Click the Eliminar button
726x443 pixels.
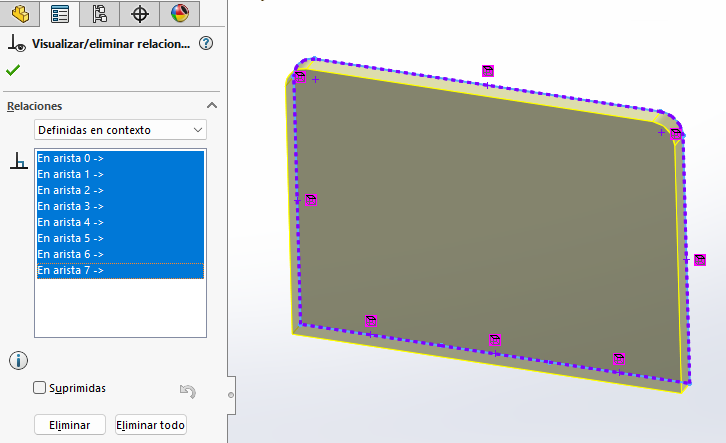[70, 424]
